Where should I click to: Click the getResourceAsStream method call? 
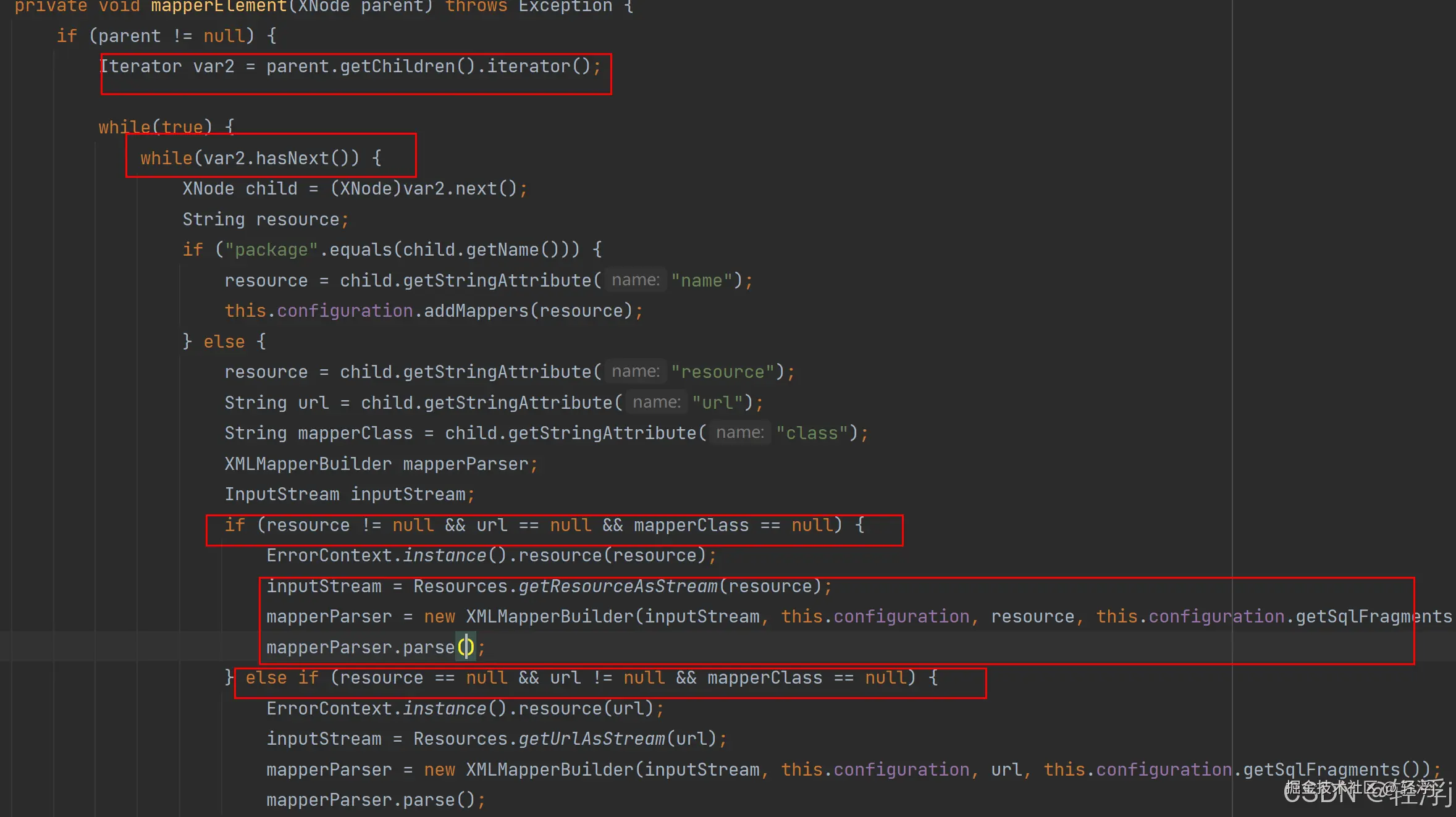(x=618, y=586)
